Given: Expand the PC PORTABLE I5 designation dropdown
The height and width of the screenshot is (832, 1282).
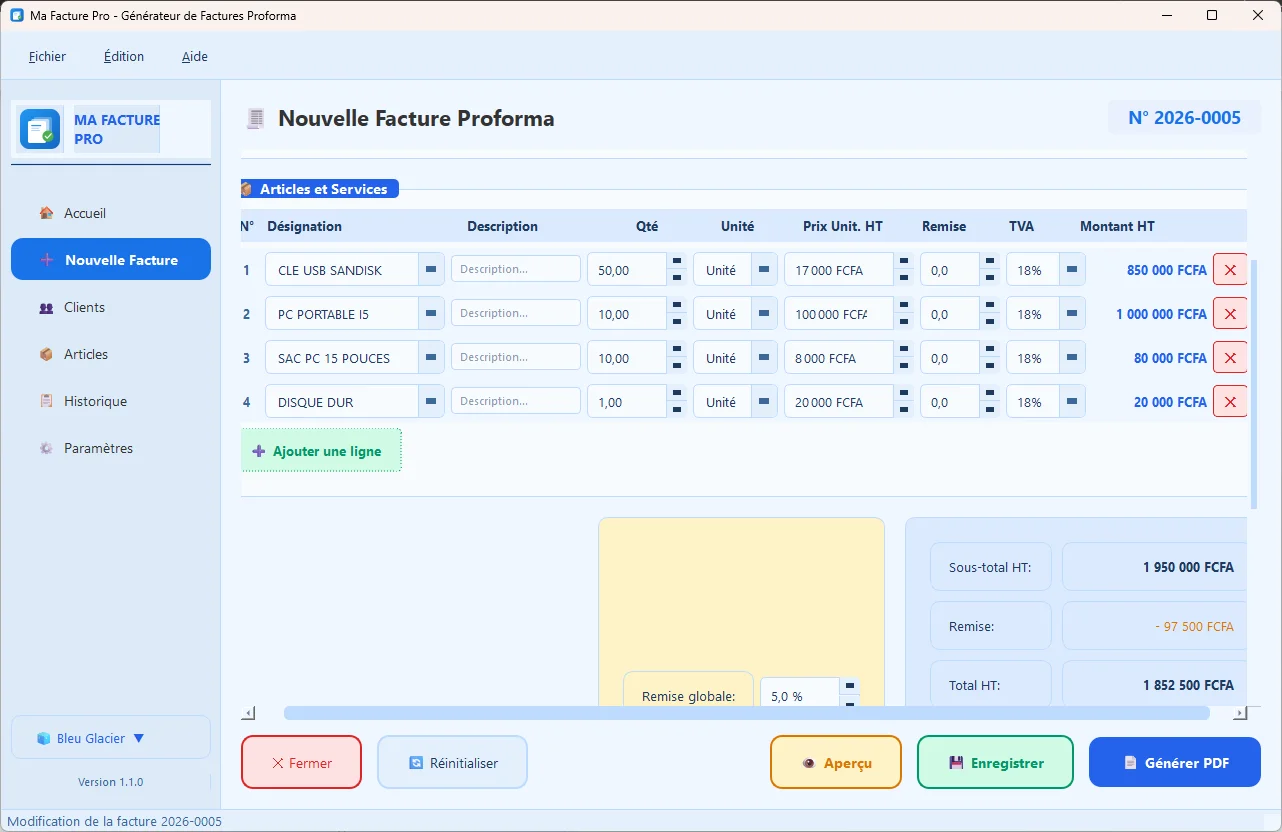Looking at the screenshot, I should (431, 314).
